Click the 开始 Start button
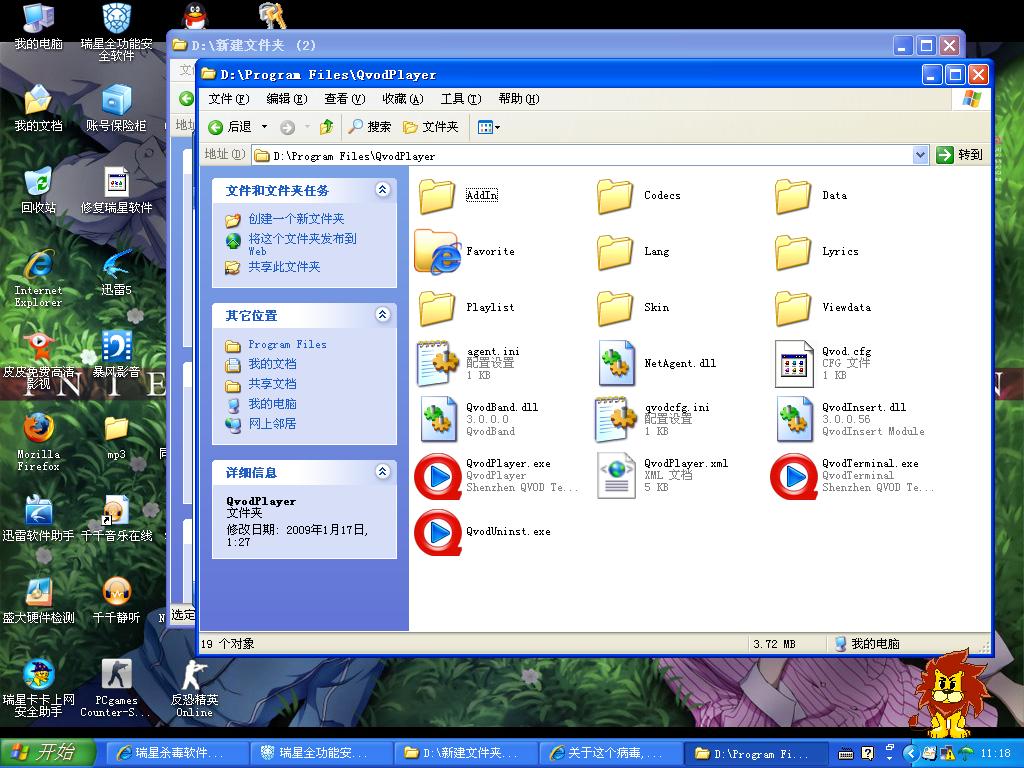Screen dimensions: 1024x768 48,753
